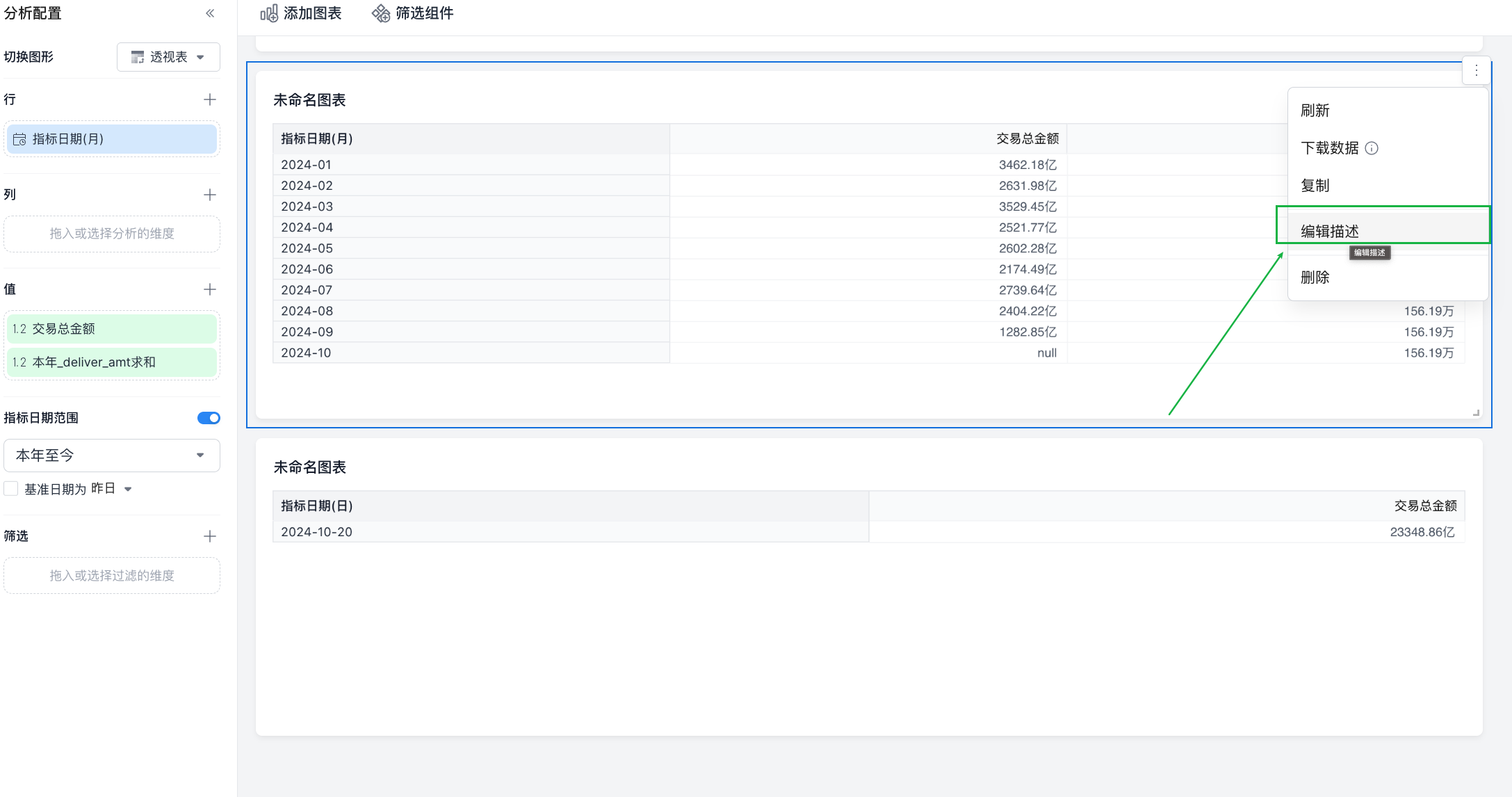The width and height of the screenshot is (1512, 797).
Task: Click the plus icon next to 筛选
Action: 210,536
